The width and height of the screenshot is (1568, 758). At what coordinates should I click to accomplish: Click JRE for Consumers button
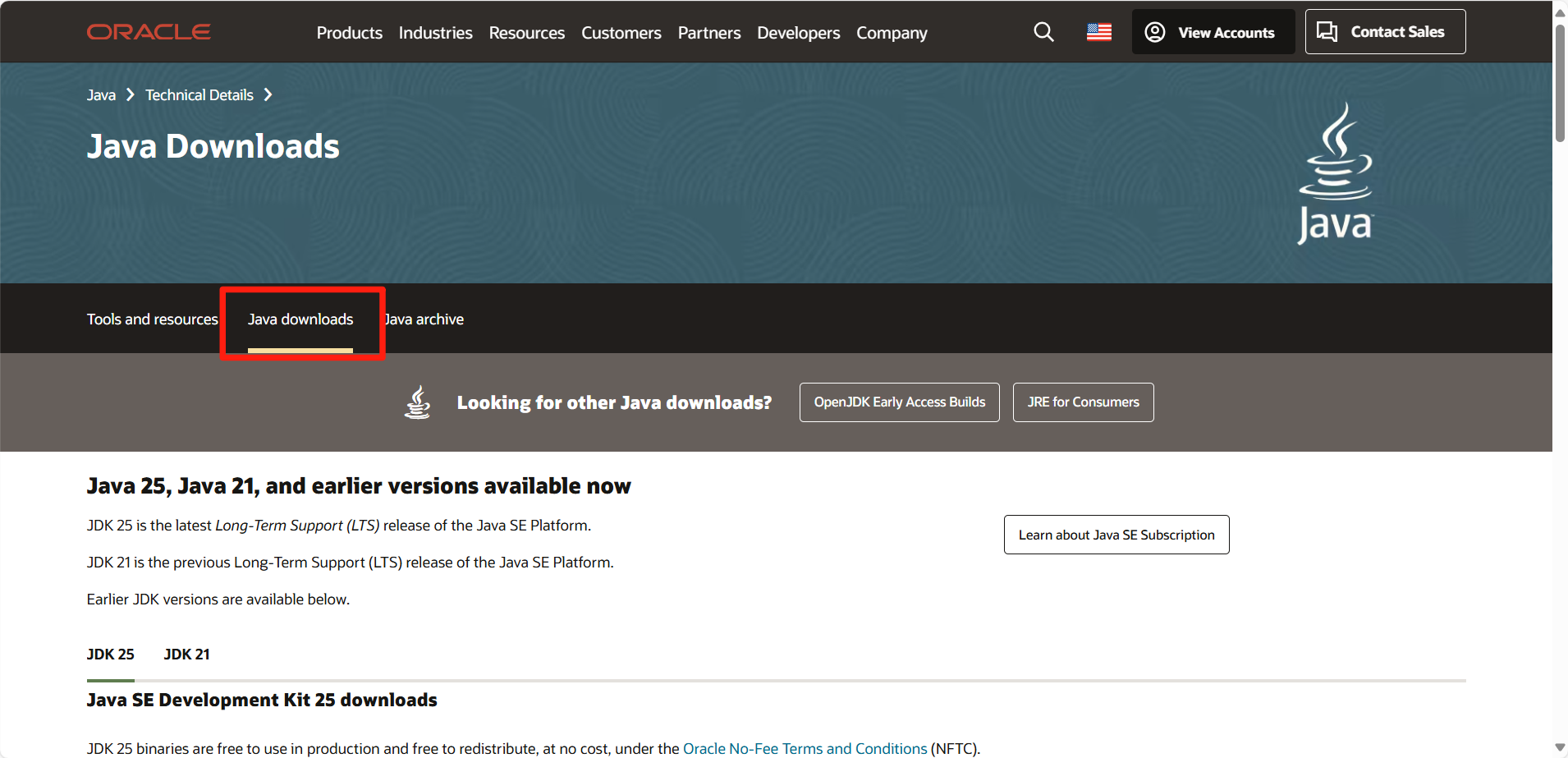[1083, 402]
